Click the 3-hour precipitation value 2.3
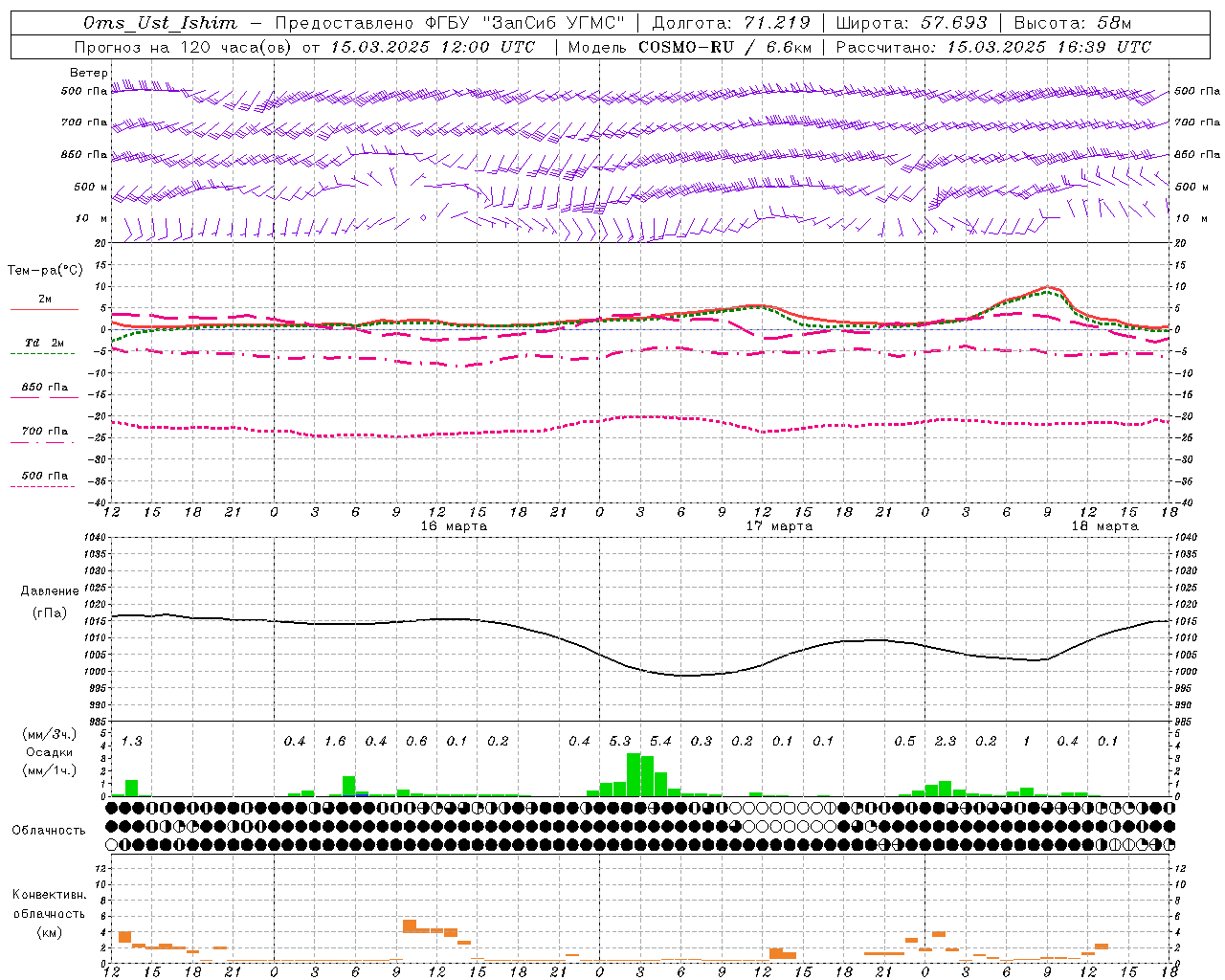This screenshot has width=1225, height=980. point(946,742)
